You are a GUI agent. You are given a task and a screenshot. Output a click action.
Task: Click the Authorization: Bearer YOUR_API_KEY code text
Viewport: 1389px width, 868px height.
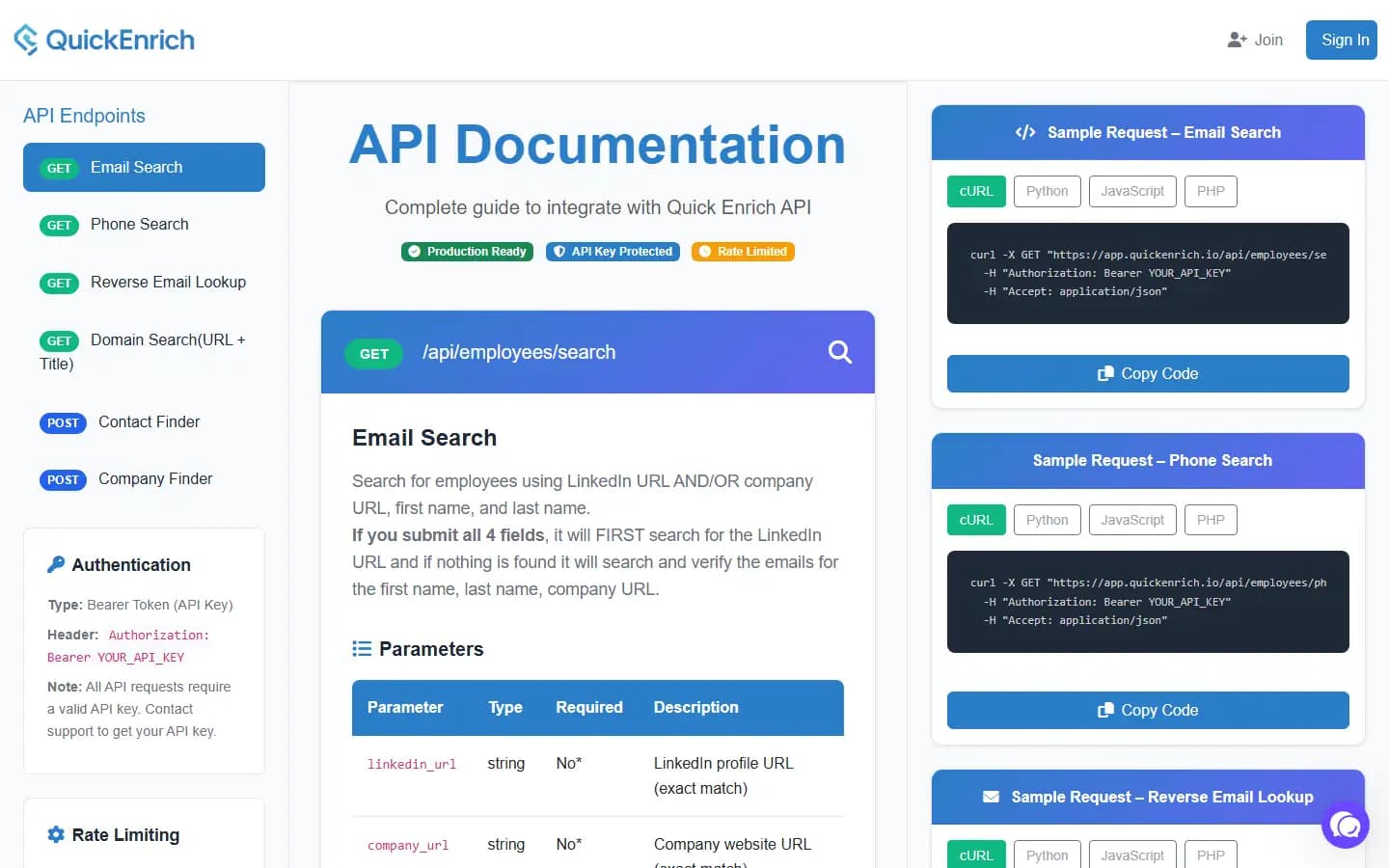[x=128, y=646]
